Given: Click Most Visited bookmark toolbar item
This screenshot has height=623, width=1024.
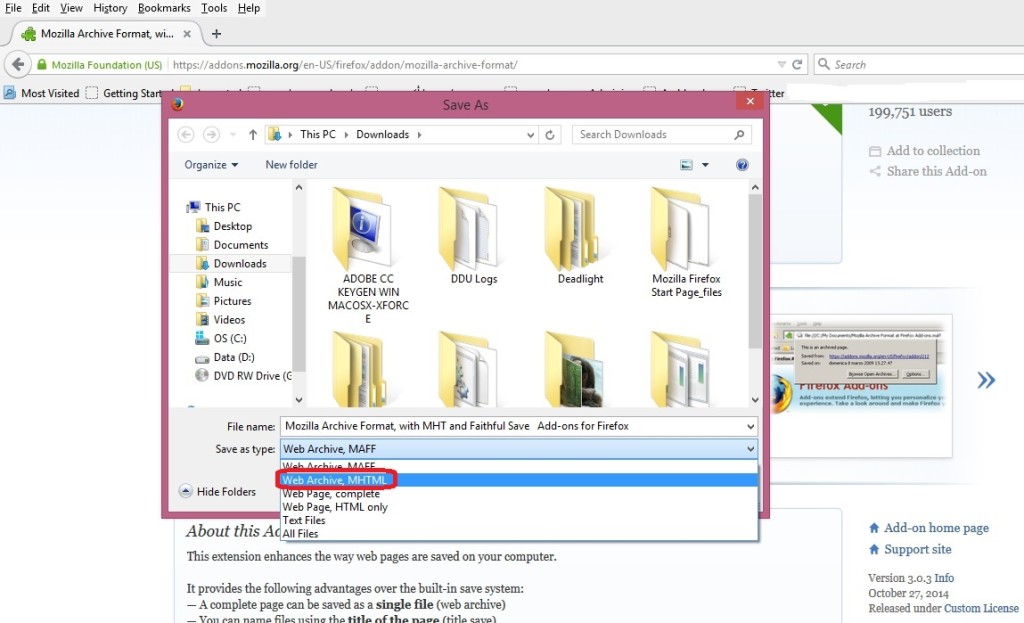Looking at the screenshot, I should 41,93.
